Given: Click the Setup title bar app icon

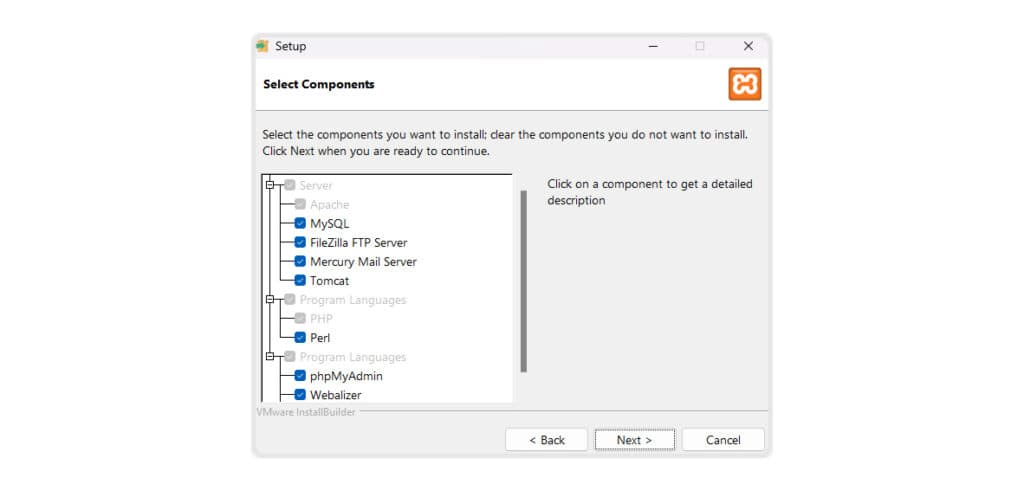Looking at the screenshot, I should pyautogui.click(x=263, y=46).
